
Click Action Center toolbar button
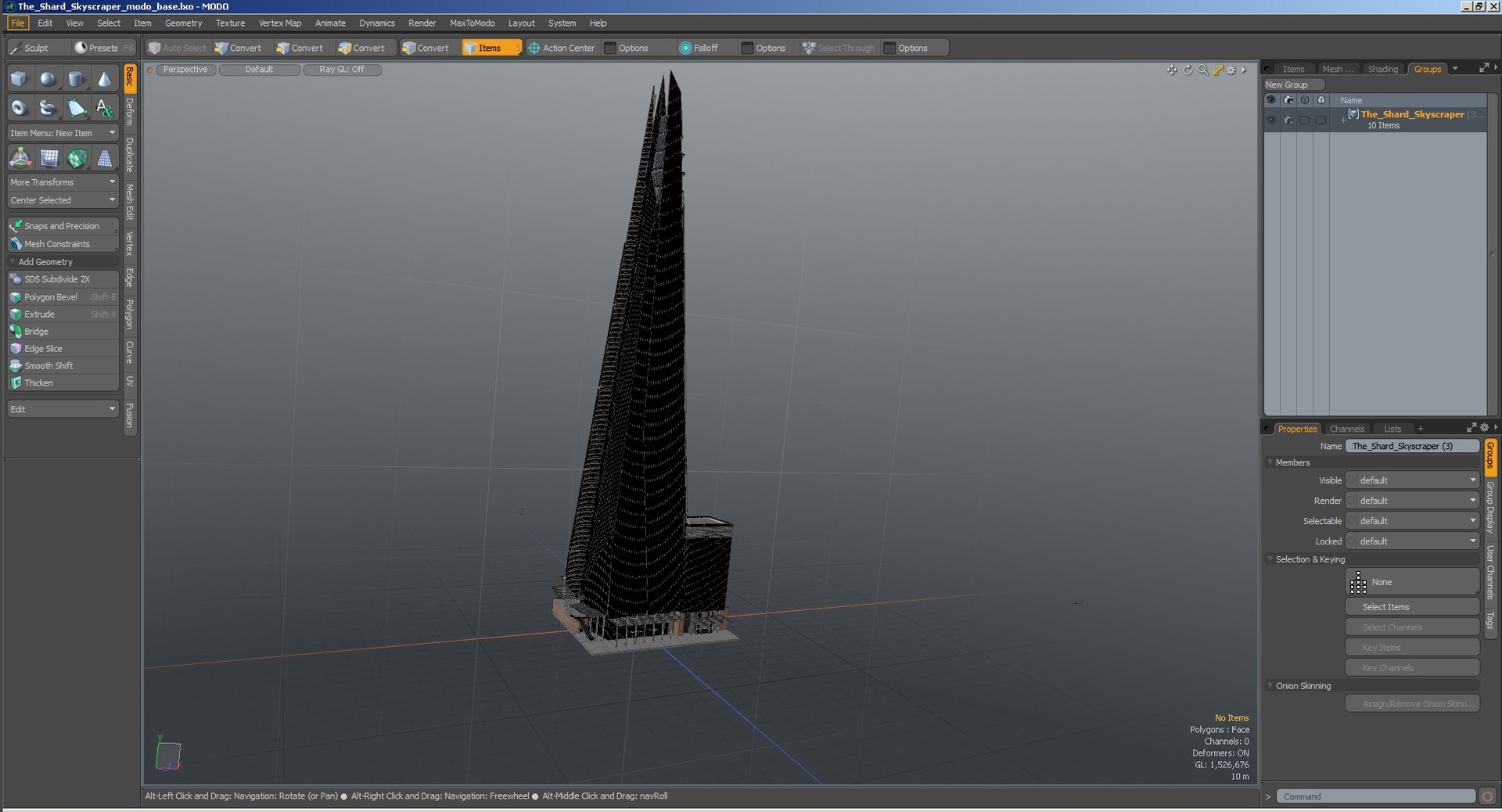(x=562, y=48)
